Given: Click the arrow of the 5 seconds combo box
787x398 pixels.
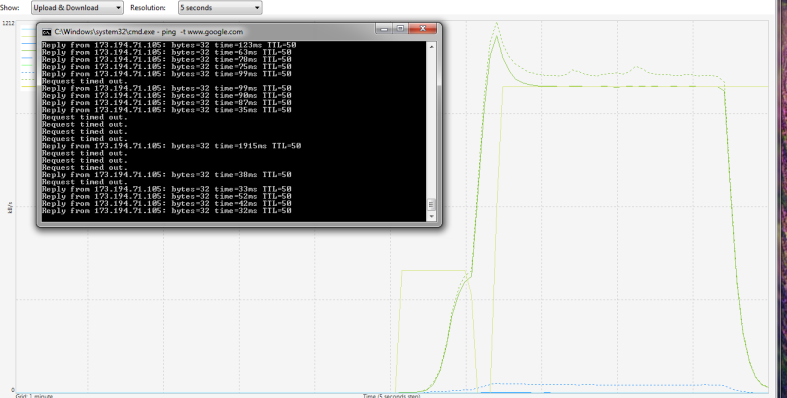Looking at the screenshot, I should coord(257,8).
